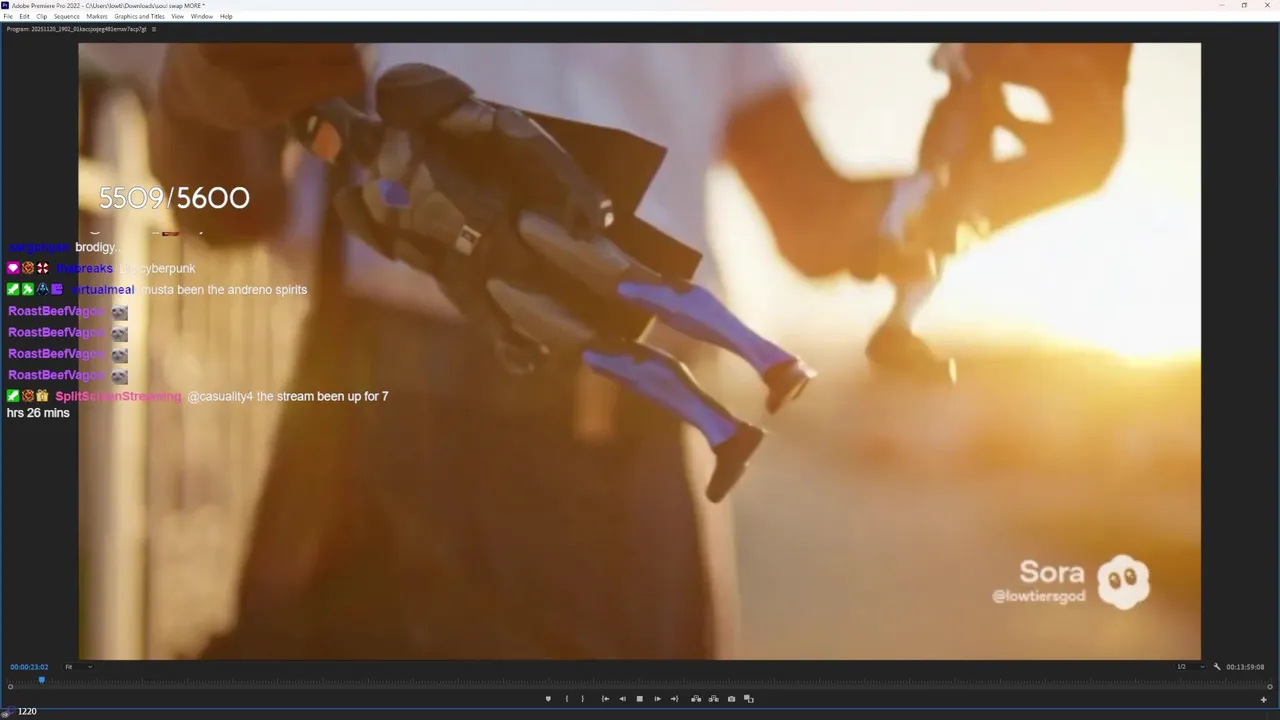This screenshot has width=1280, height=720.
Task: Click the Lift button
Action: (x=696, y=699)
